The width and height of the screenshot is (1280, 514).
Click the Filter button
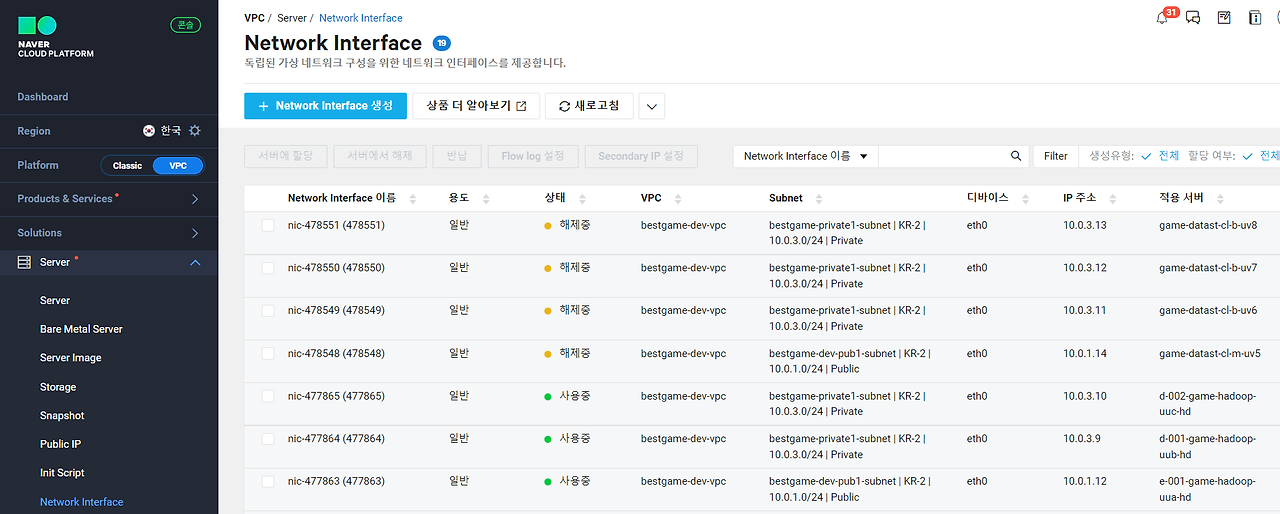tap(1055, 156)
